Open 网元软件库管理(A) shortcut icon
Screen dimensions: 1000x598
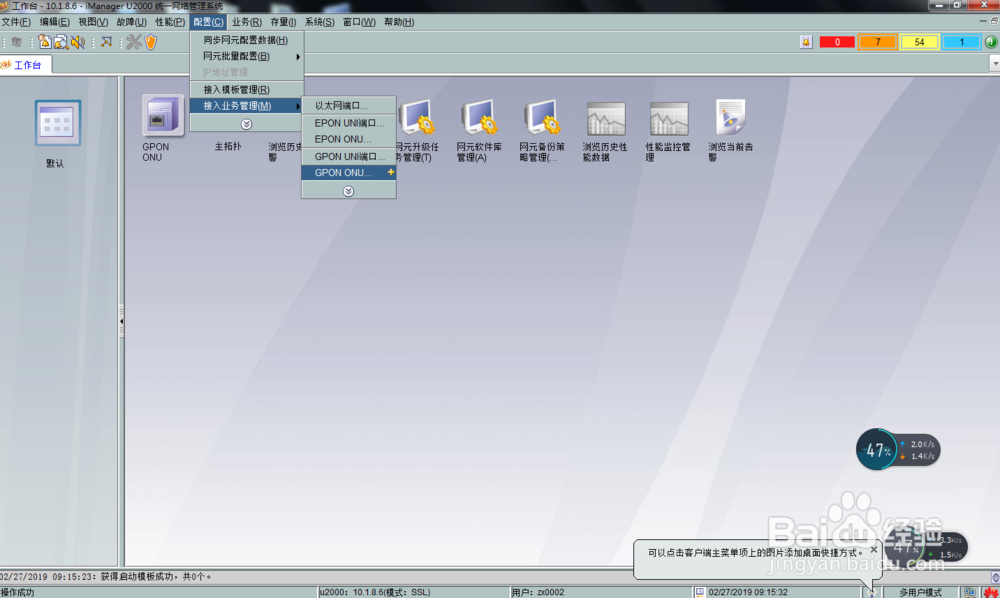[480, 117]
